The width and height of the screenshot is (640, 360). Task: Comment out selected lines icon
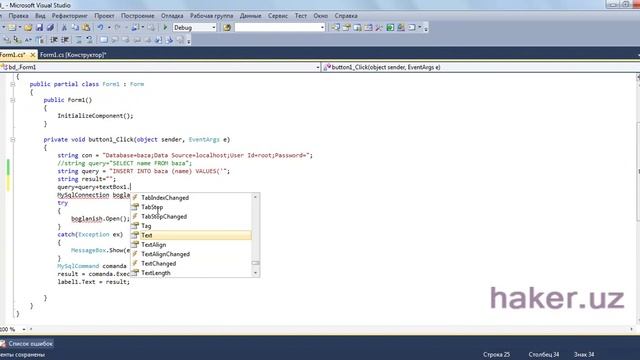(x=79, y=40)
